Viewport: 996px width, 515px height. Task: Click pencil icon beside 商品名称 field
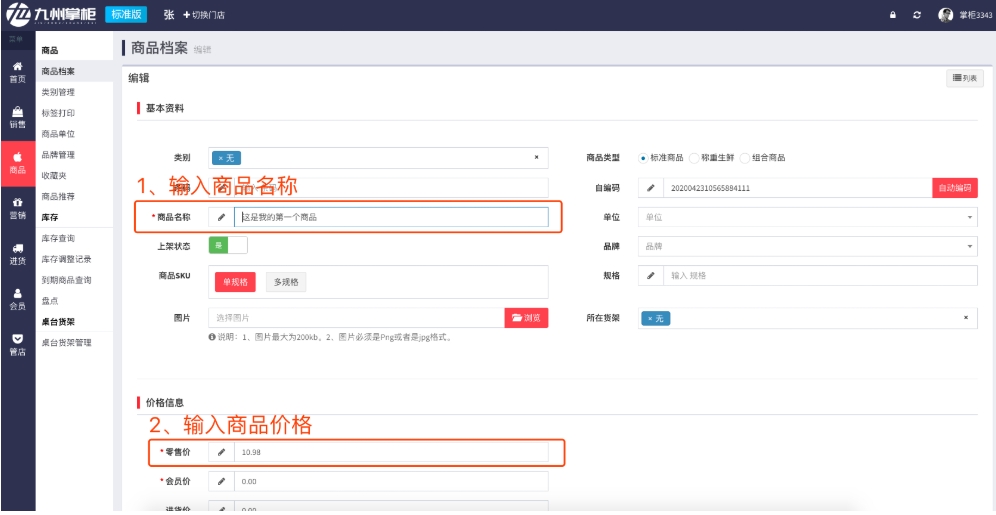[x=221, y=217]
